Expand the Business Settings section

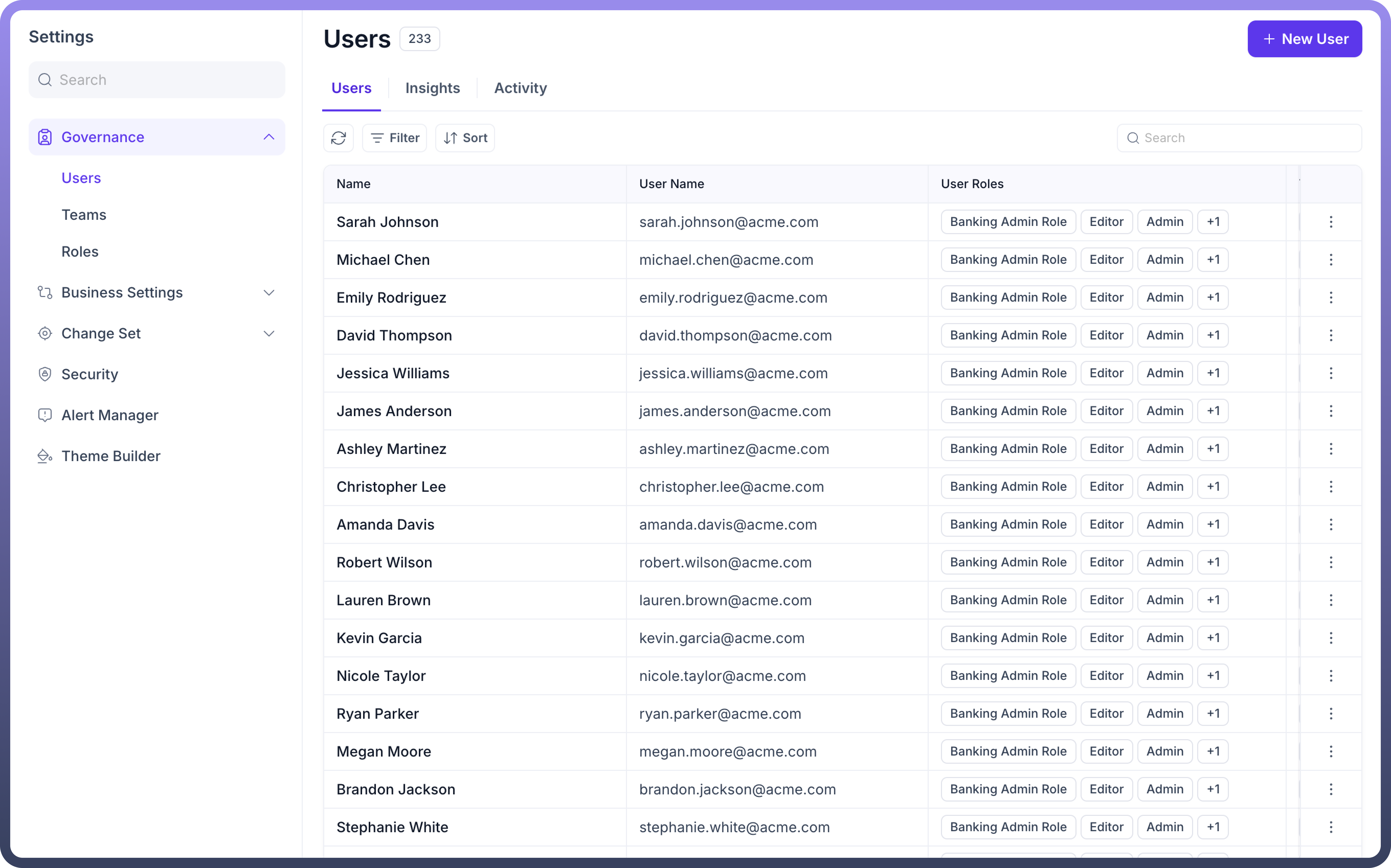tap(269, 293)
